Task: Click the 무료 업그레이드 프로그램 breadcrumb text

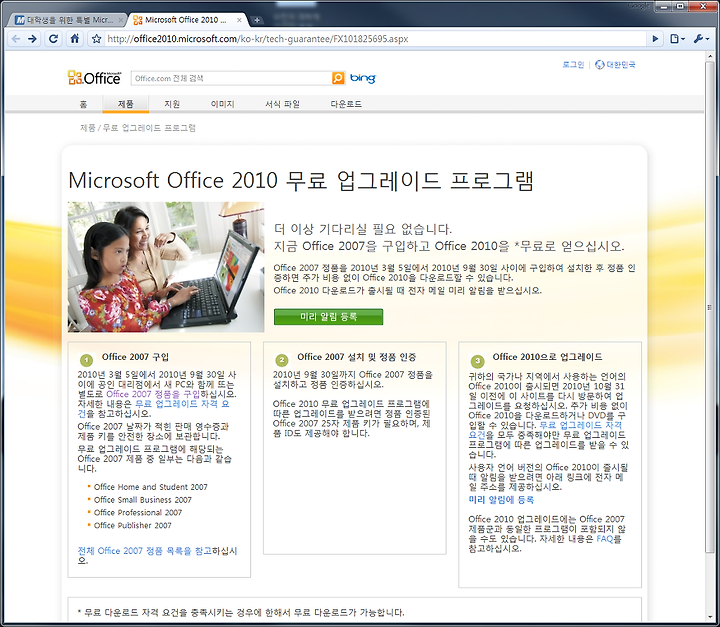Action: click(149, 128)
